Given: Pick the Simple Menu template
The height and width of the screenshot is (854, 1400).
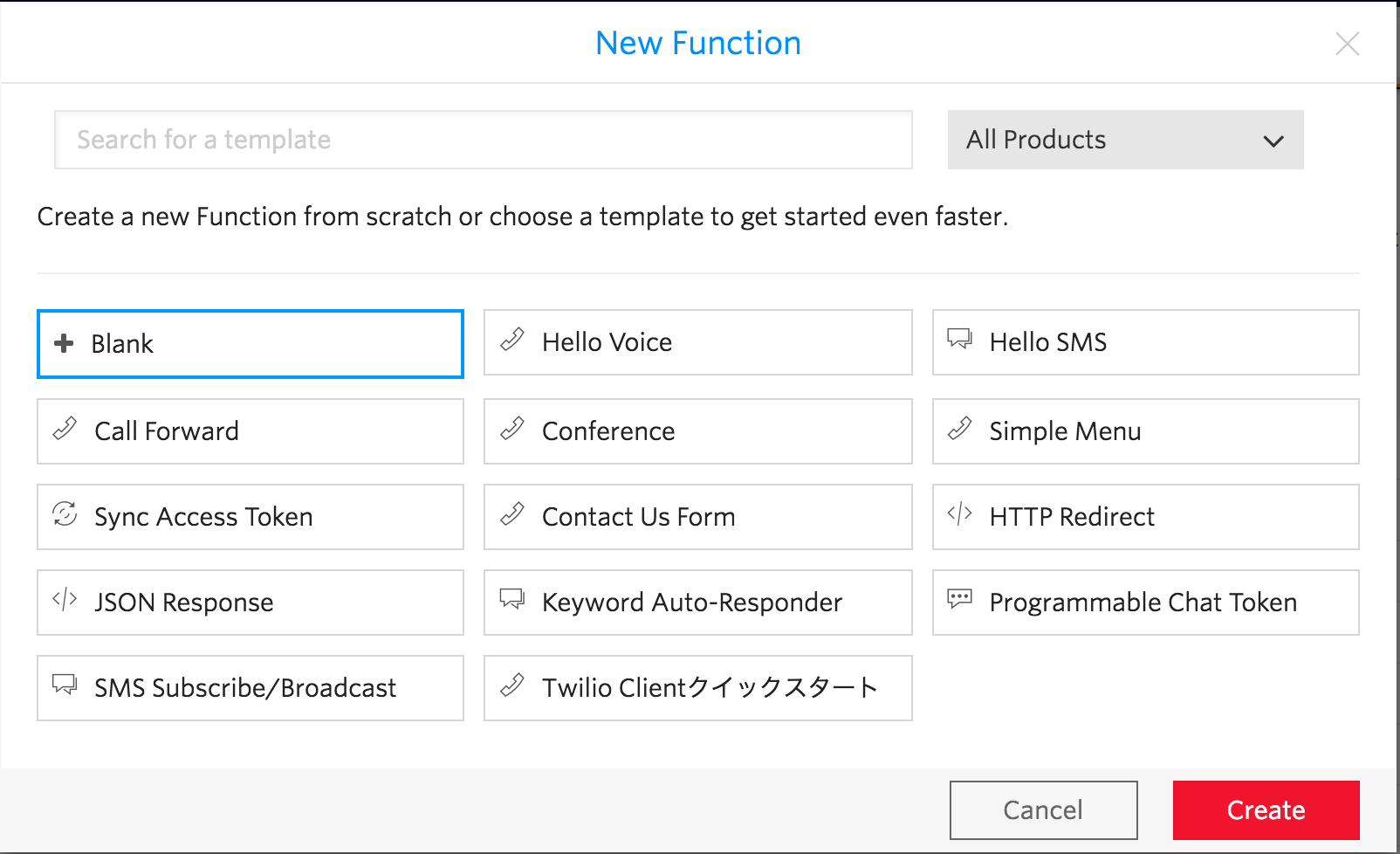Looking at the screenshot, I should 1145,431.
